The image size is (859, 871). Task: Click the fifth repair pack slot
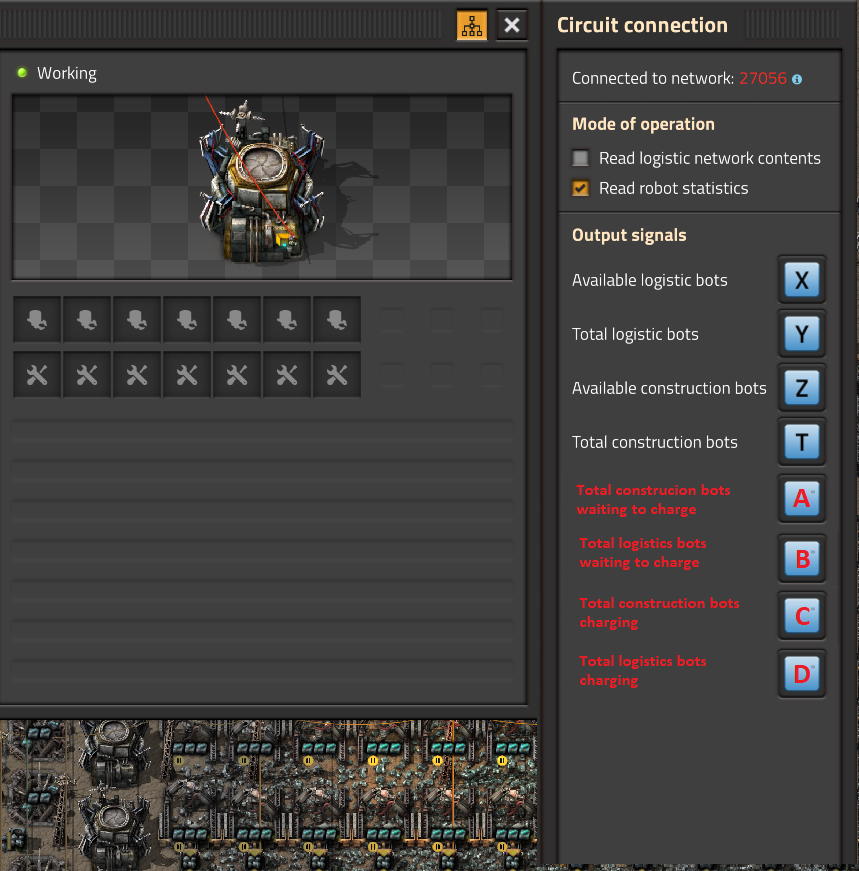(x=237, y=375)
